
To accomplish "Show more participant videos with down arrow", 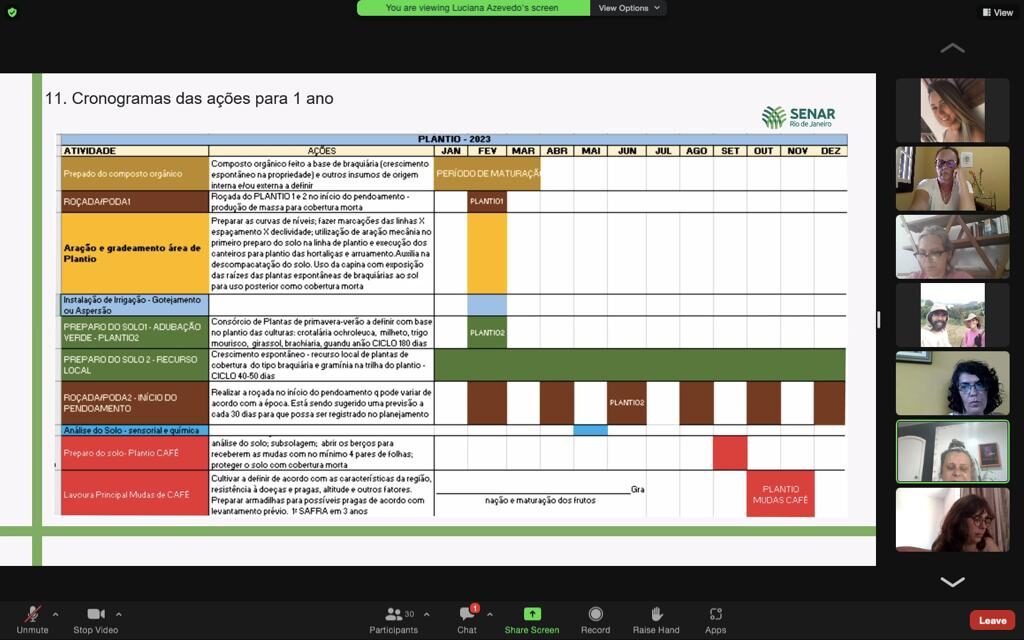I will (952, 581).
